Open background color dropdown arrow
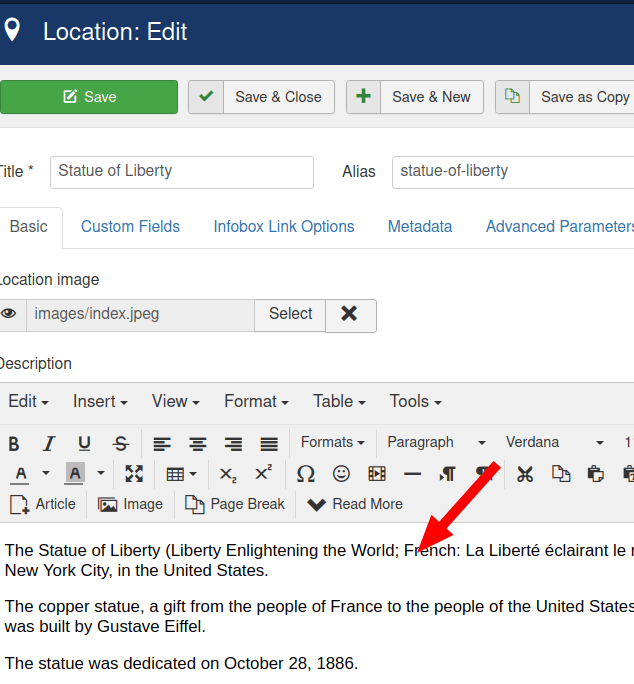Screen dimensions: 634x684 point(100,473)
